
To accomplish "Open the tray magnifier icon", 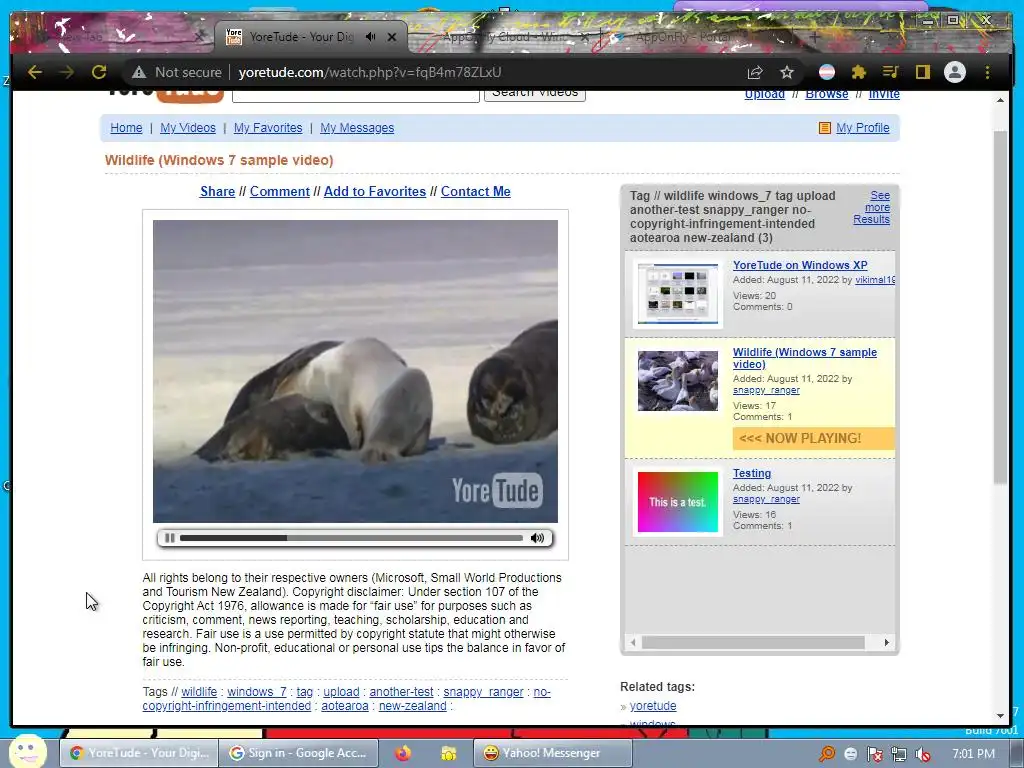I will pos(827,754).
